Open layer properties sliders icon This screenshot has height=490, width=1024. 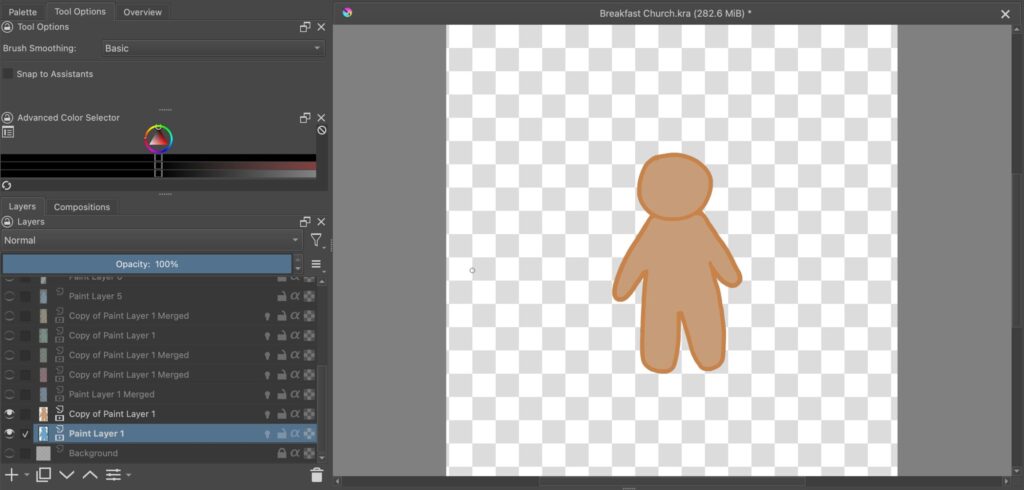coord(114,475)
